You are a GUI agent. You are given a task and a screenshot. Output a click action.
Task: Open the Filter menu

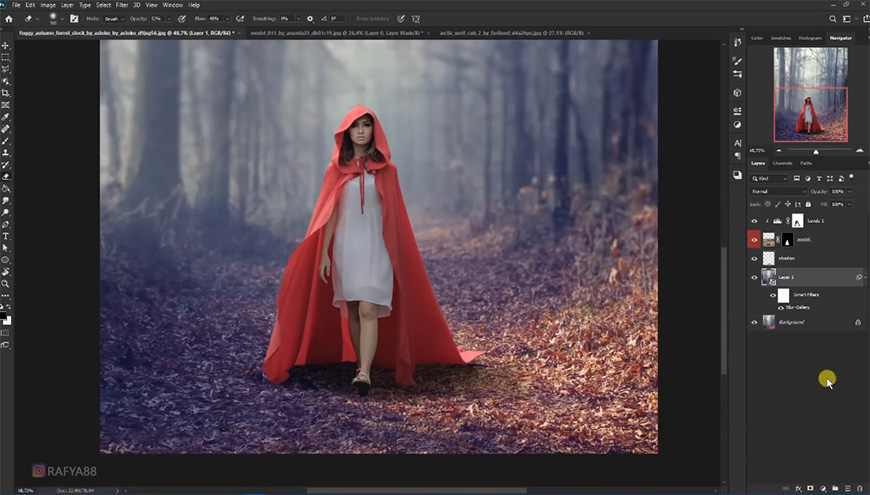pos(122,5)
